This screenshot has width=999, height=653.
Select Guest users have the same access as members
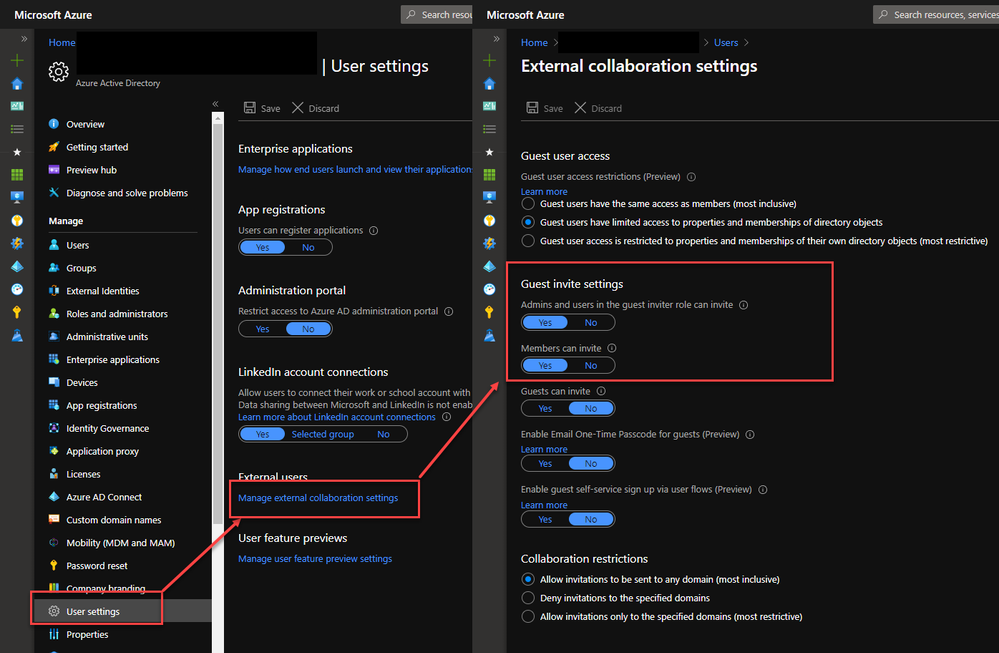[x=528, y=204]
